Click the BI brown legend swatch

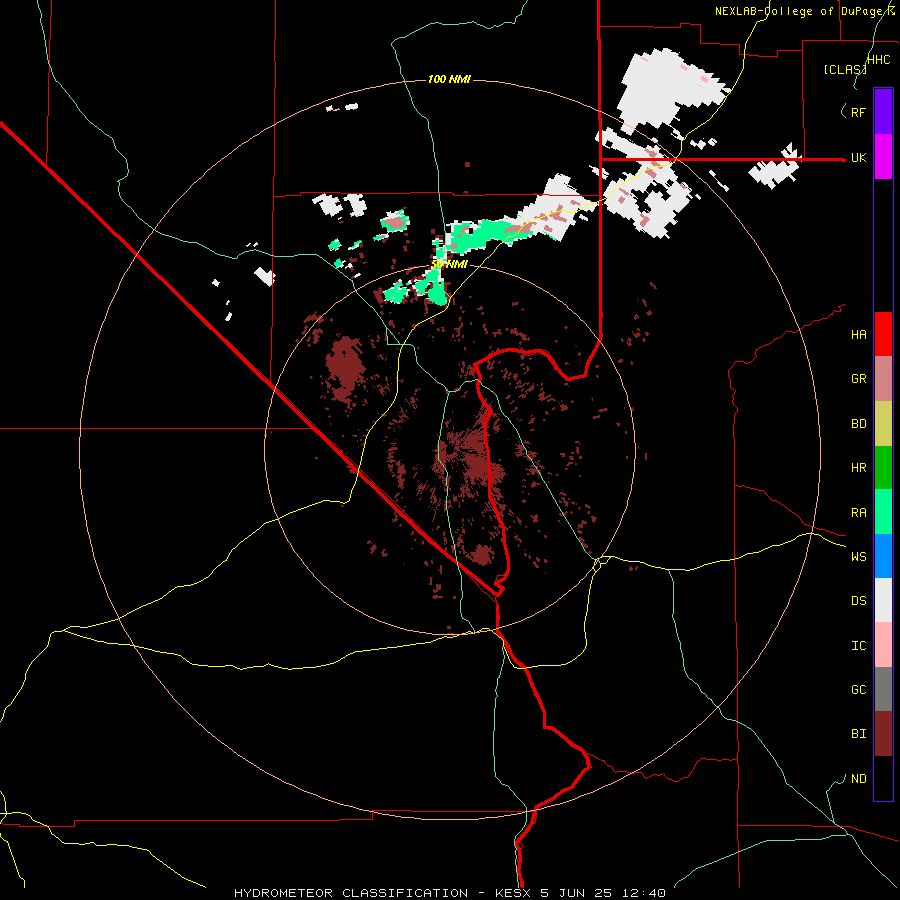883,734
